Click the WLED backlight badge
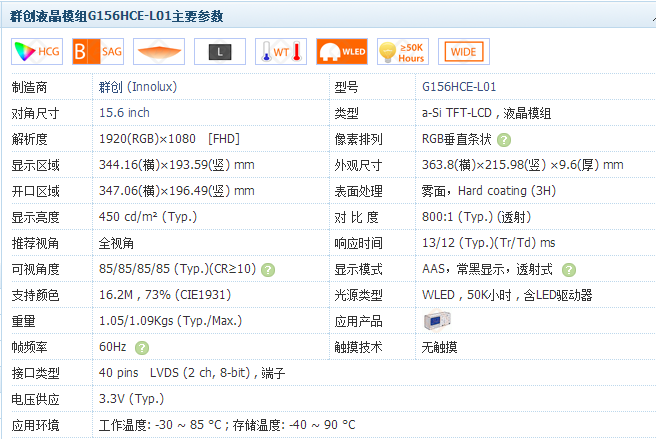The width and height of the screenshot is (656, 439). pos(341,51)
